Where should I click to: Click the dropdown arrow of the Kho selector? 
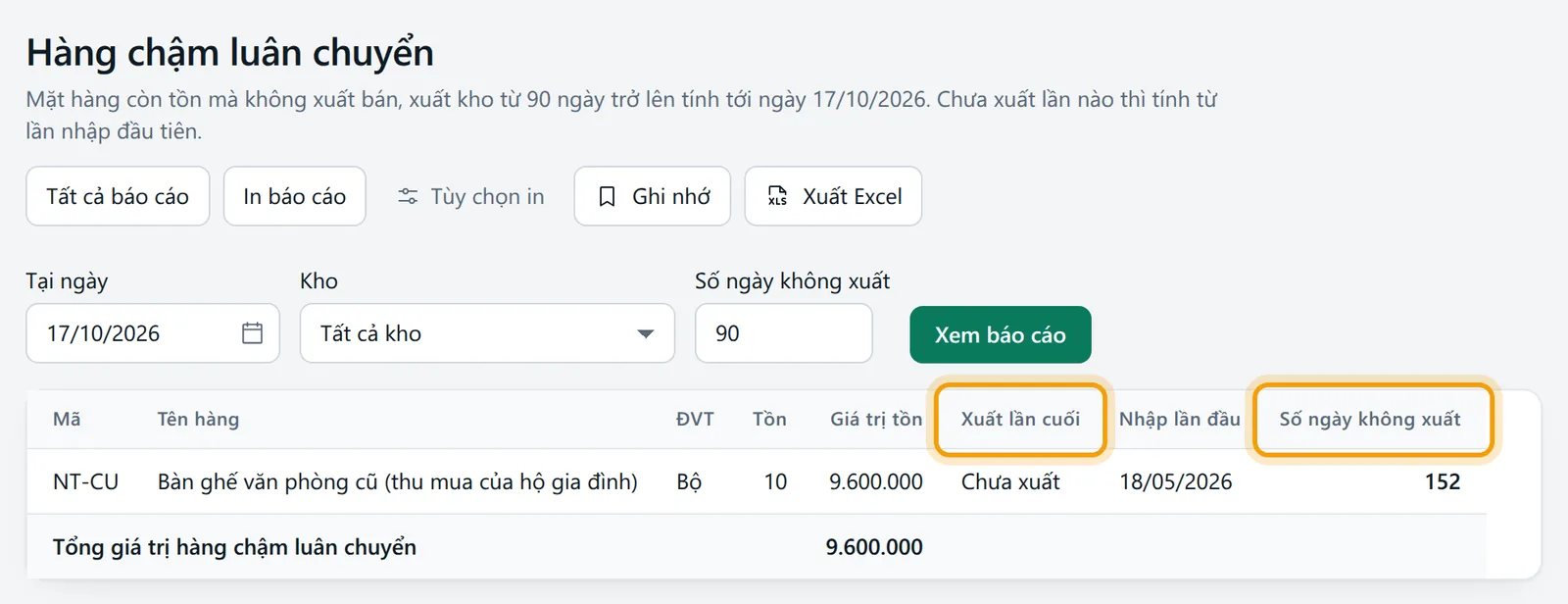(x=645, y=334)
